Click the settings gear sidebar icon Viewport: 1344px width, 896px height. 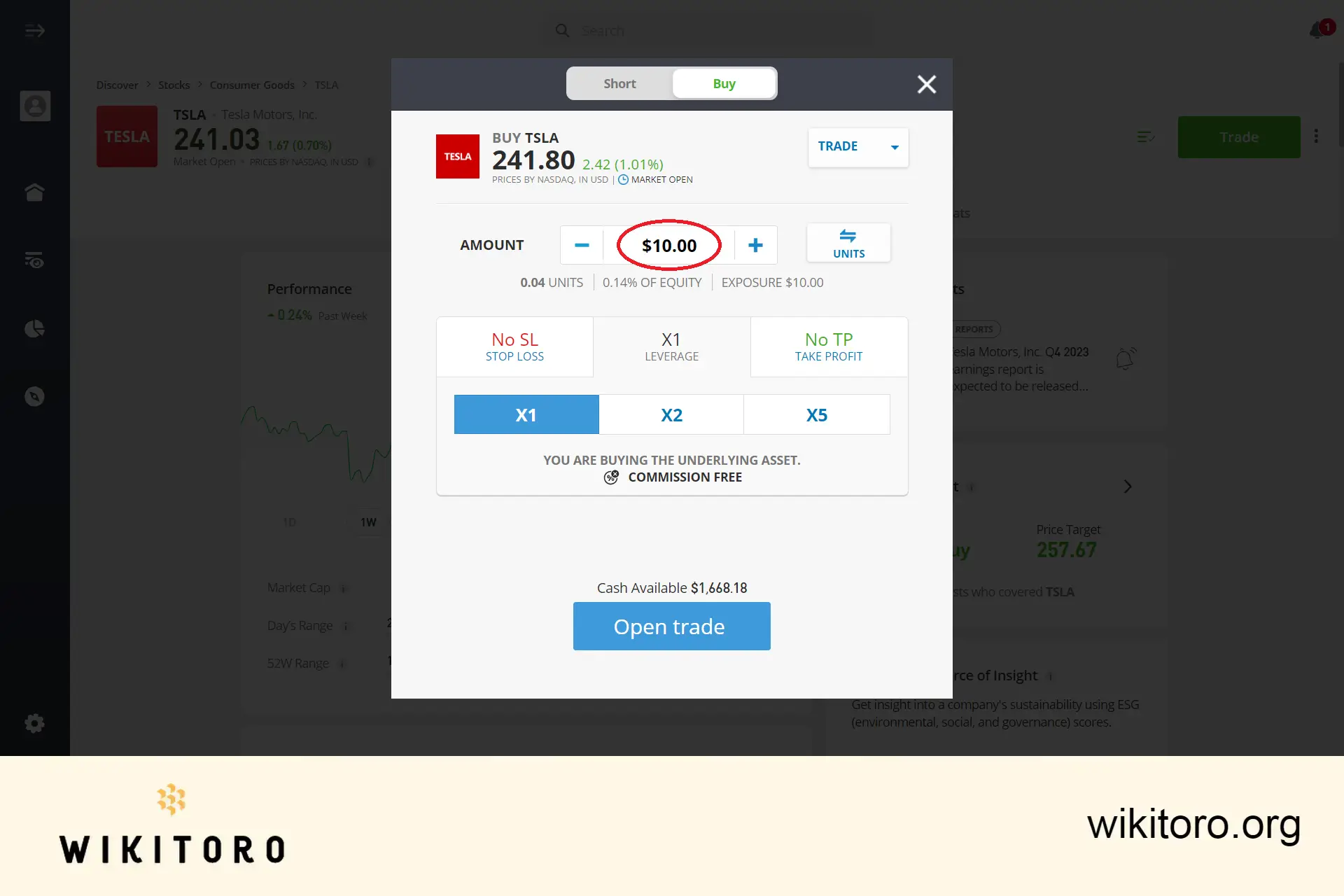pos(35,724)
